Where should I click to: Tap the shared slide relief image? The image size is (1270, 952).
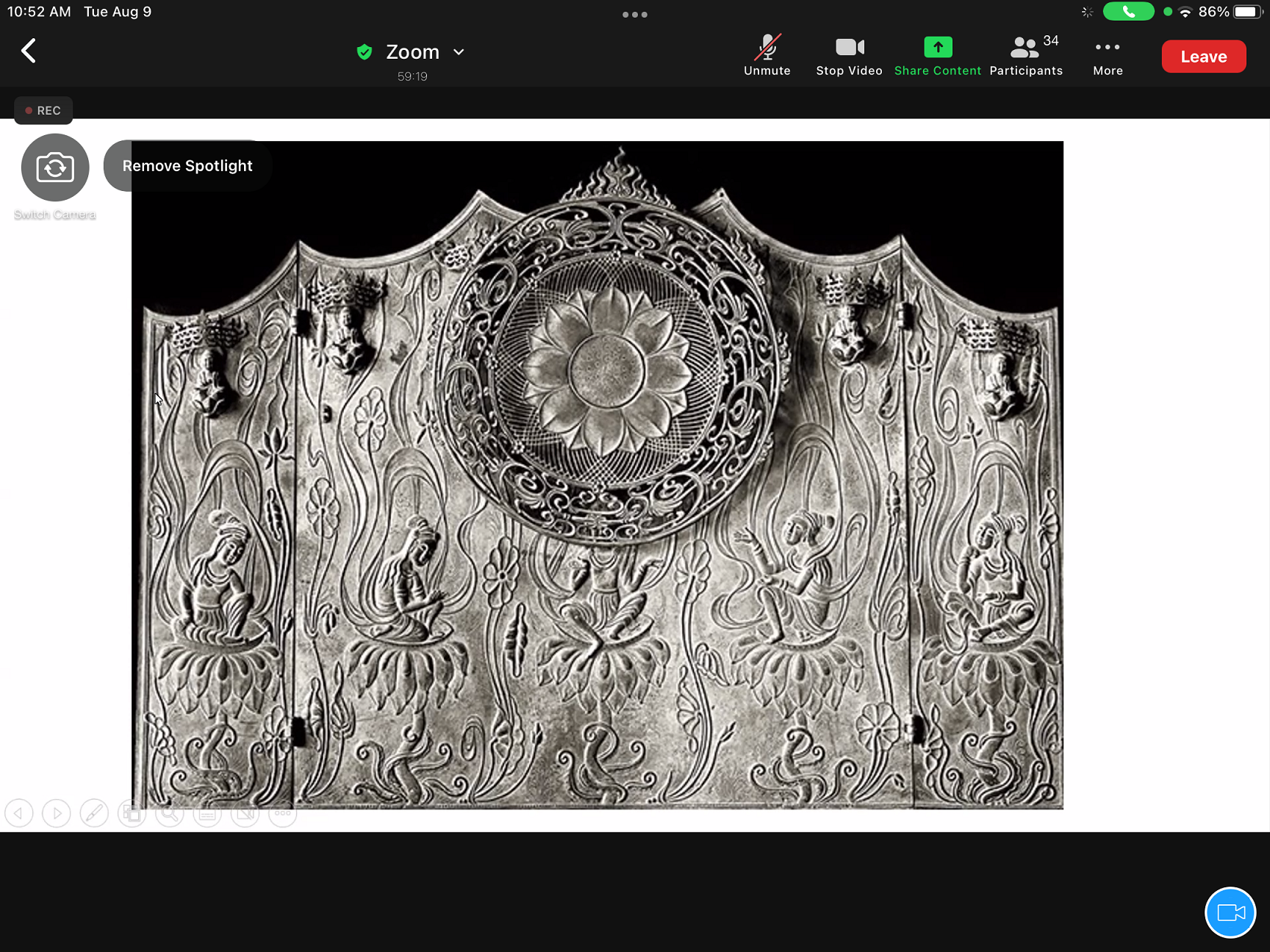click(x=598, y=475)
